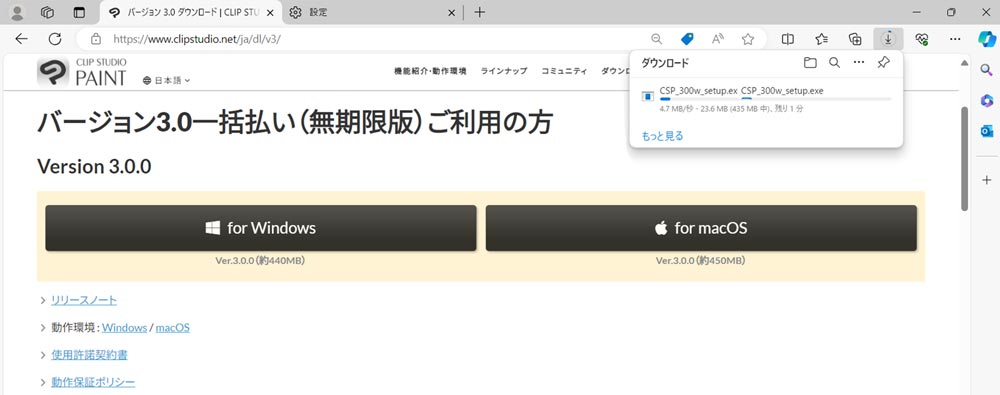The image size is (1000, 395).
Task: Download with the for macOS button
Action: [701, 228]
